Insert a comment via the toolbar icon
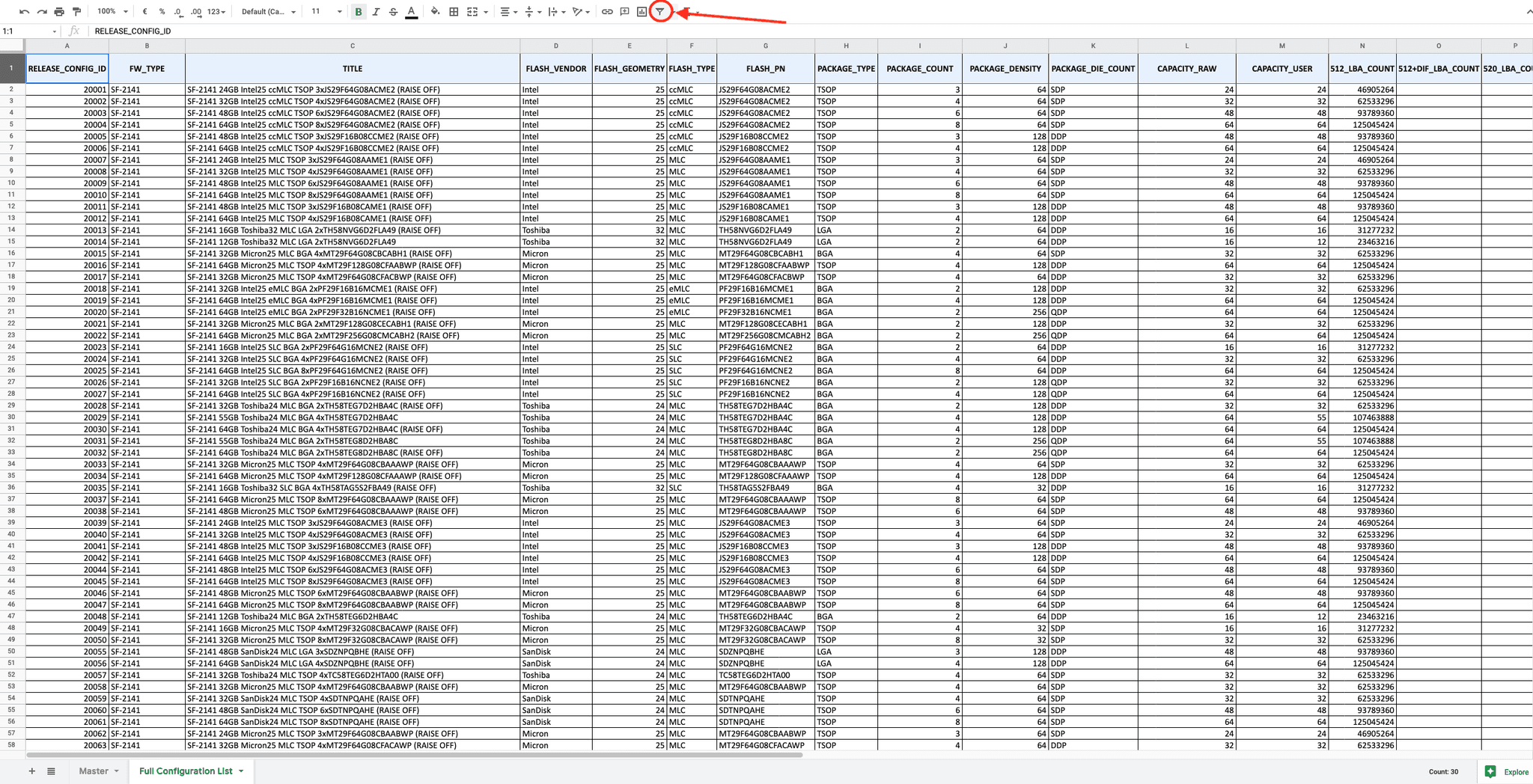The height and width of the screenshot is (784, 1533). (x=625, y=11)
